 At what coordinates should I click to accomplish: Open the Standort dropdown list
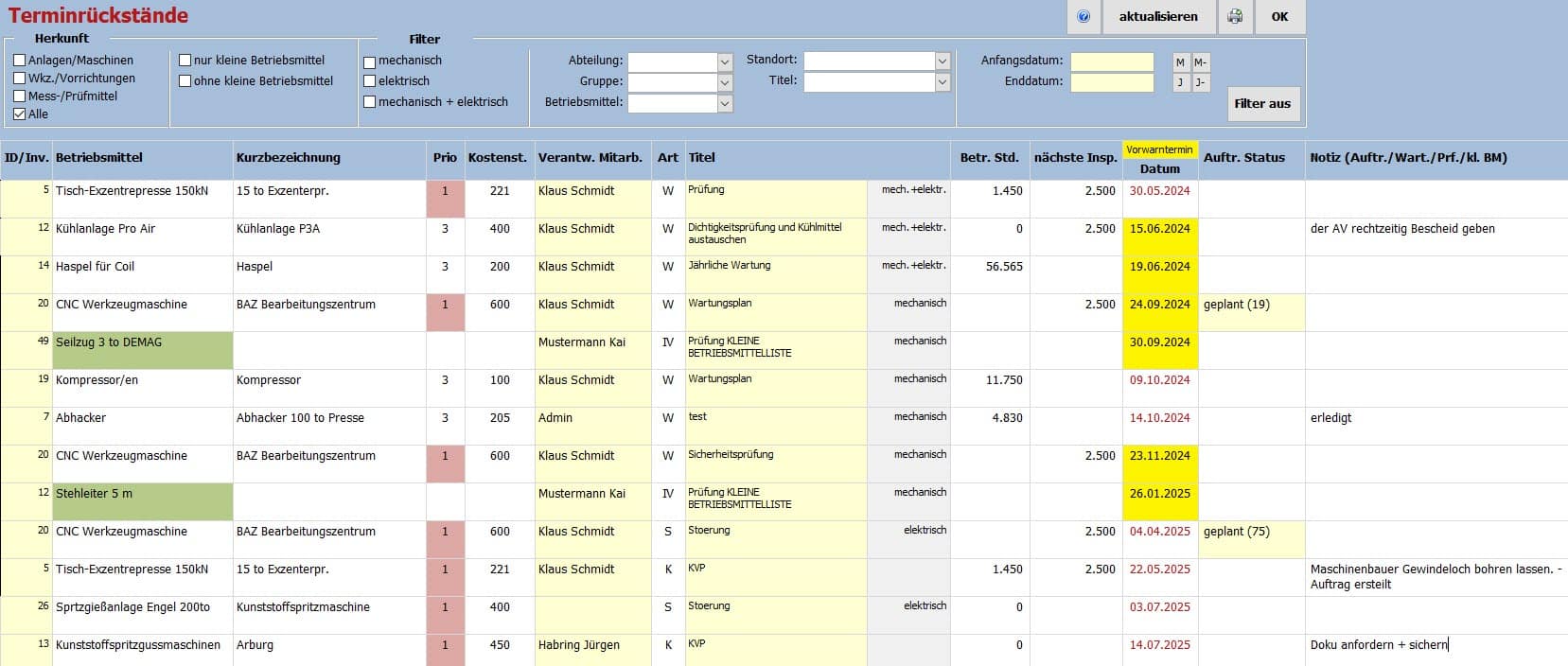pos(942,61)
